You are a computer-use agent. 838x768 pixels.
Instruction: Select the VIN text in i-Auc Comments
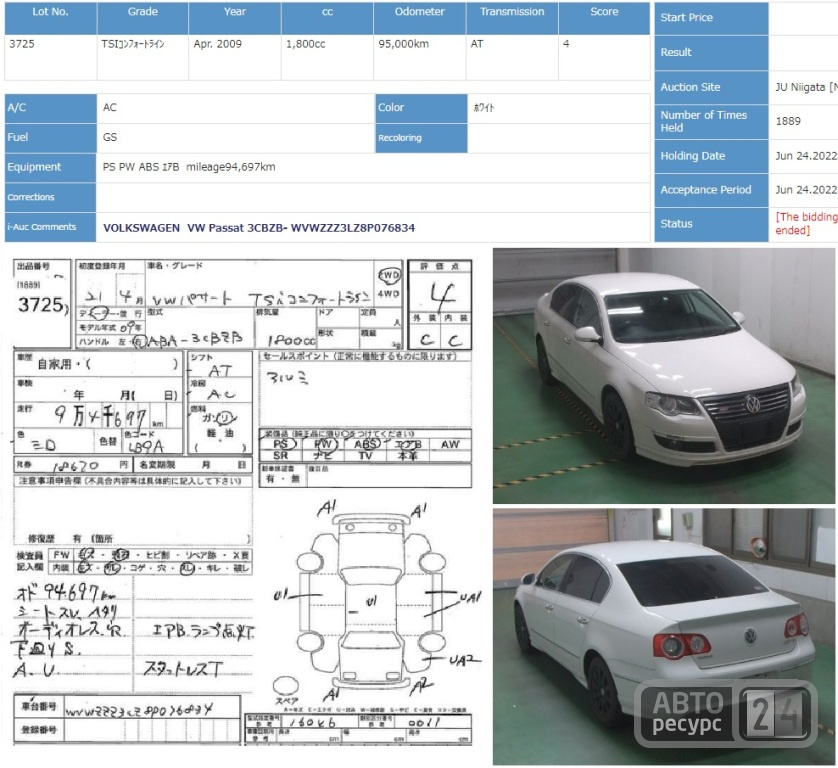click(x=353, y=228)
